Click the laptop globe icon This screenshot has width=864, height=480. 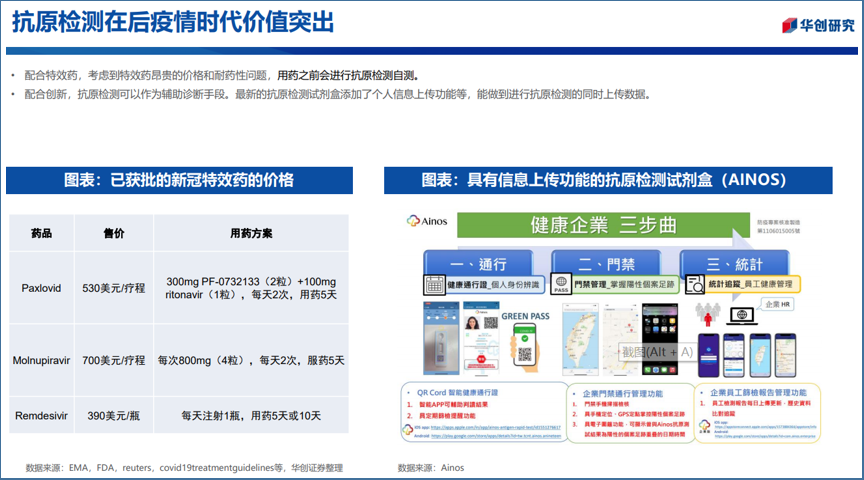click(742, 316)
